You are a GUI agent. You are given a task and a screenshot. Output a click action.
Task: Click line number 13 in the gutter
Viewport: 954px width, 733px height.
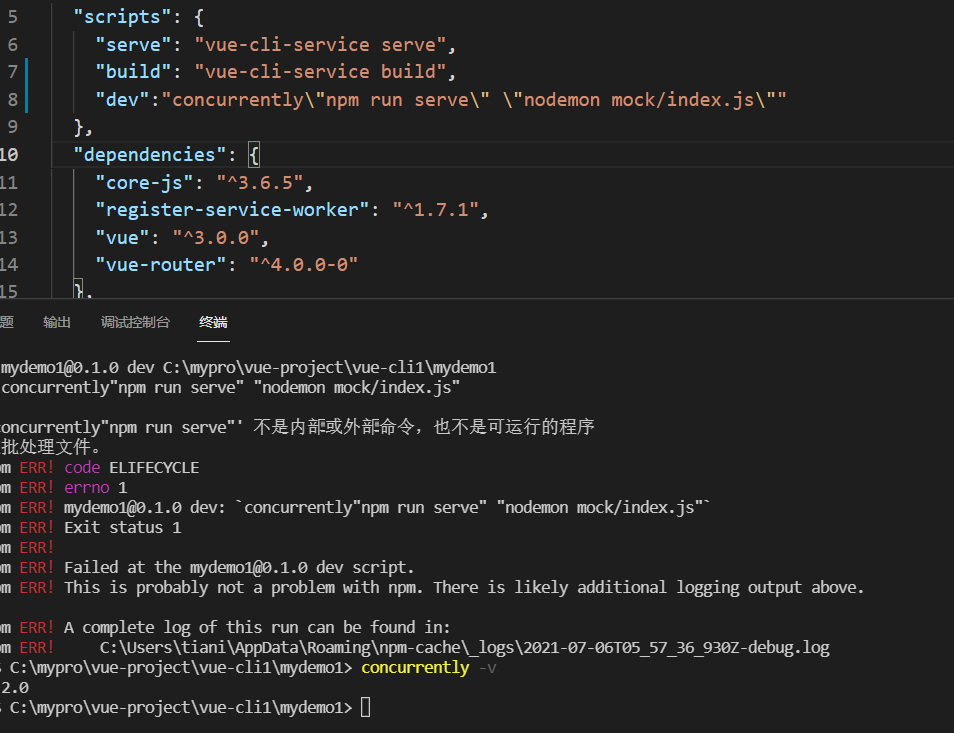[x=9, y=237]
